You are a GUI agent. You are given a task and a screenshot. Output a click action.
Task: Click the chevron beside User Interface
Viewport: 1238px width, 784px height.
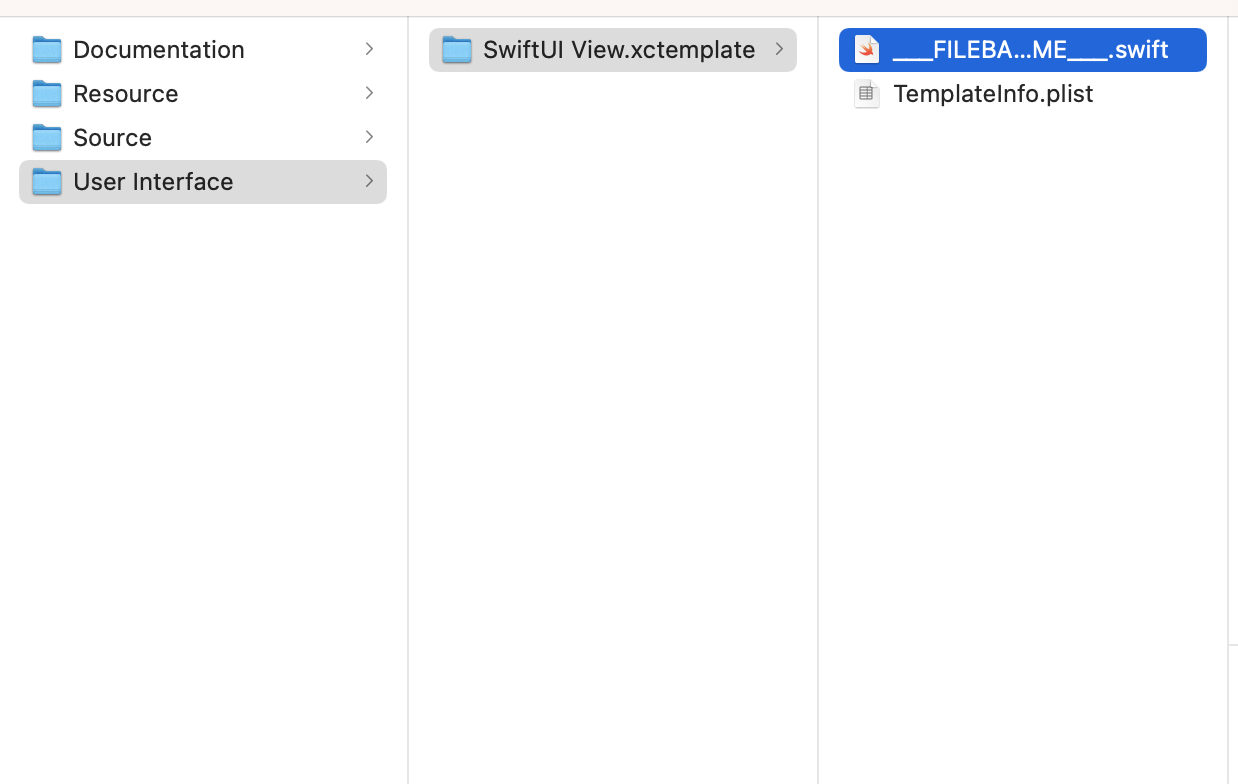pyautogui.click(x=369, y=181)
